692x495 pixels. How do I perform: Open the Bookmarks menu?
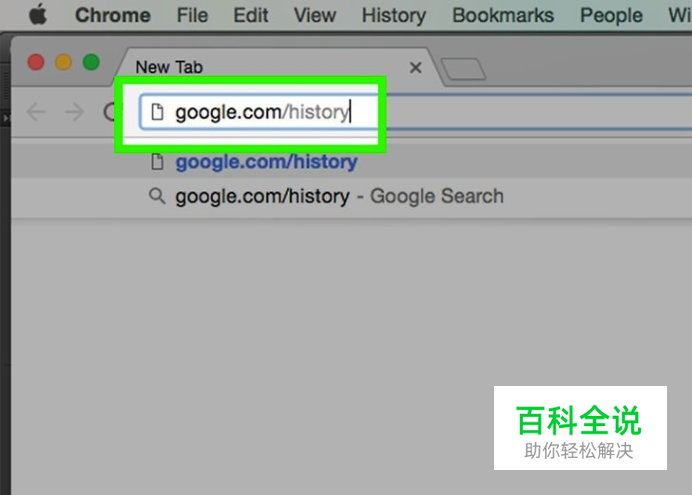pos(503,15)
